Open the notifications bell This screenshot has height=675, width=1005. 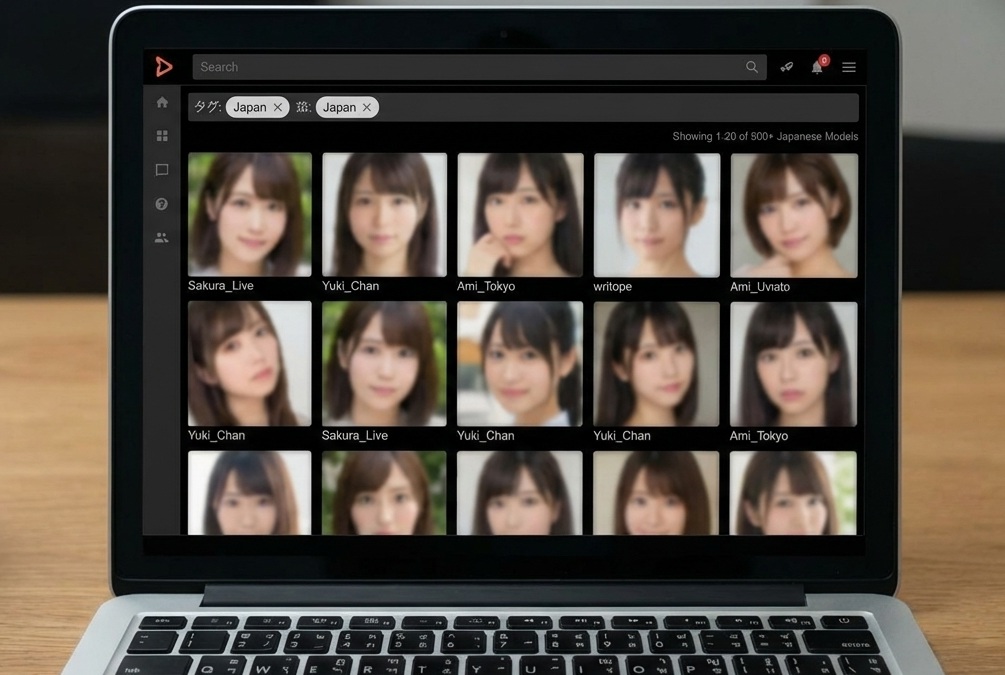coord(817,67)
